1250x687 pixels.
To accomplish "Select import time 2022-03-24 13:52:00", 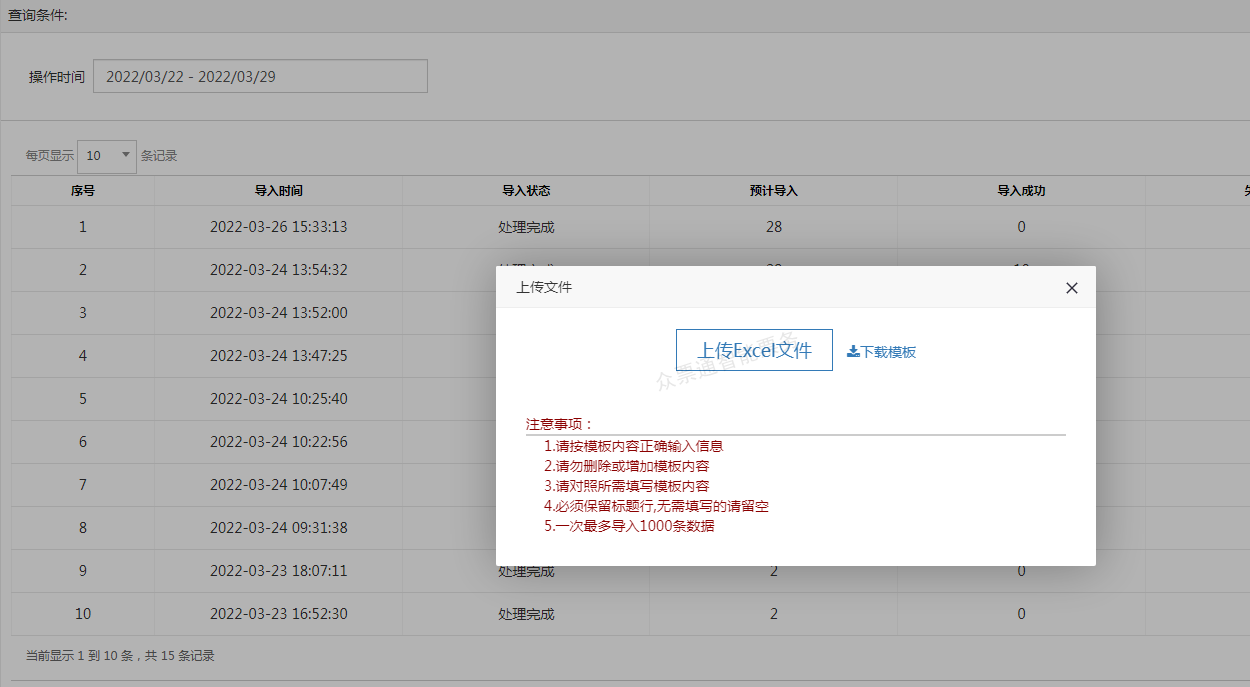I will tap(279, 313).
